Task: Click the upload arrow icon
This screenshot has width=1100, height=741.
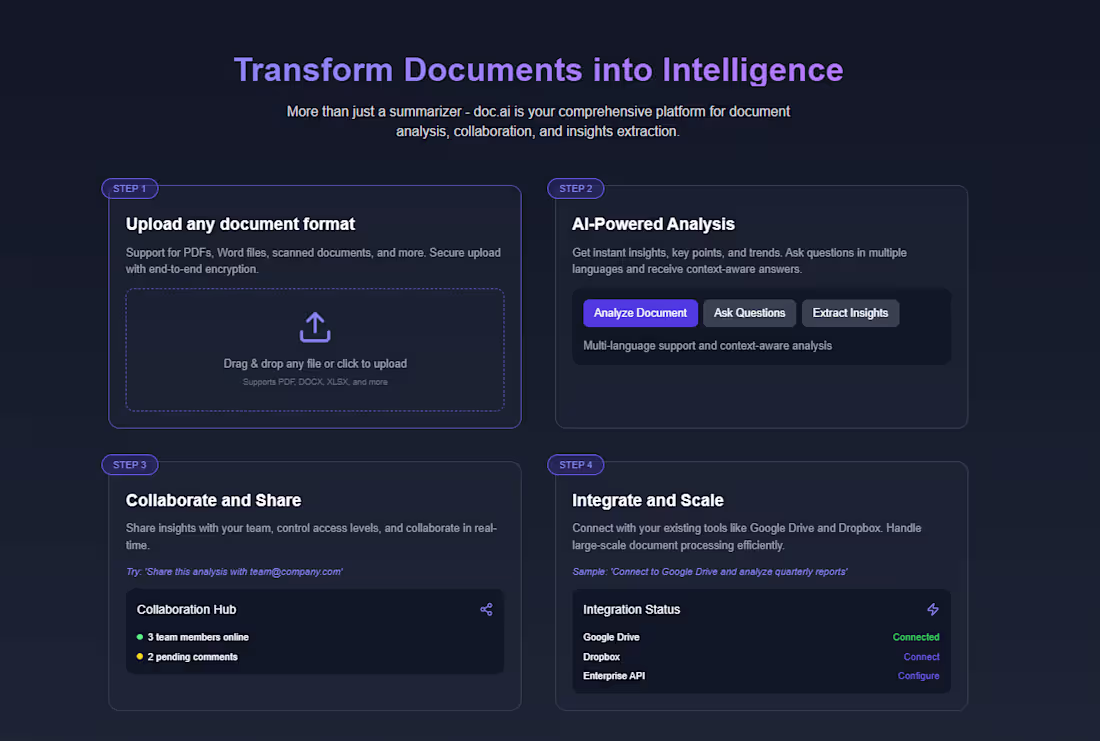Action: 315,326
